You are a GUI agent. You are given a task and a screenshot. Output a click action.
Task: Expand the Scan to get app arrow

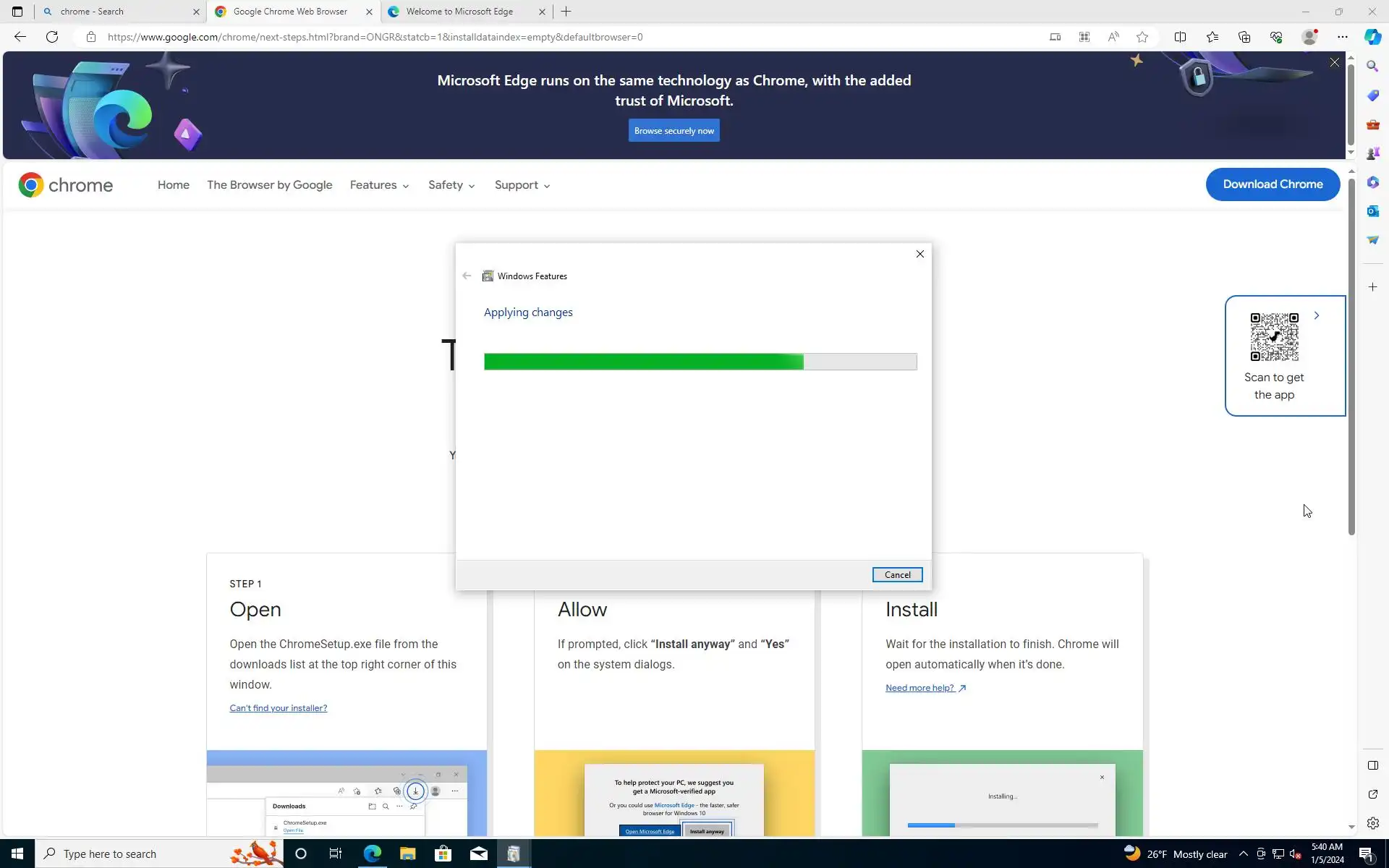tap(1317, 315)
